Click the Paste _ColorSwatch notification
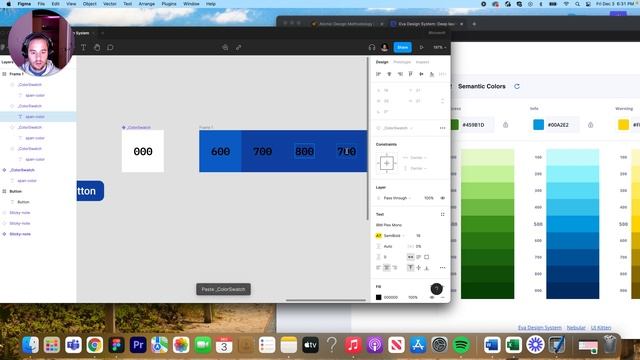The image size is (640, 360). pos(223,289)
